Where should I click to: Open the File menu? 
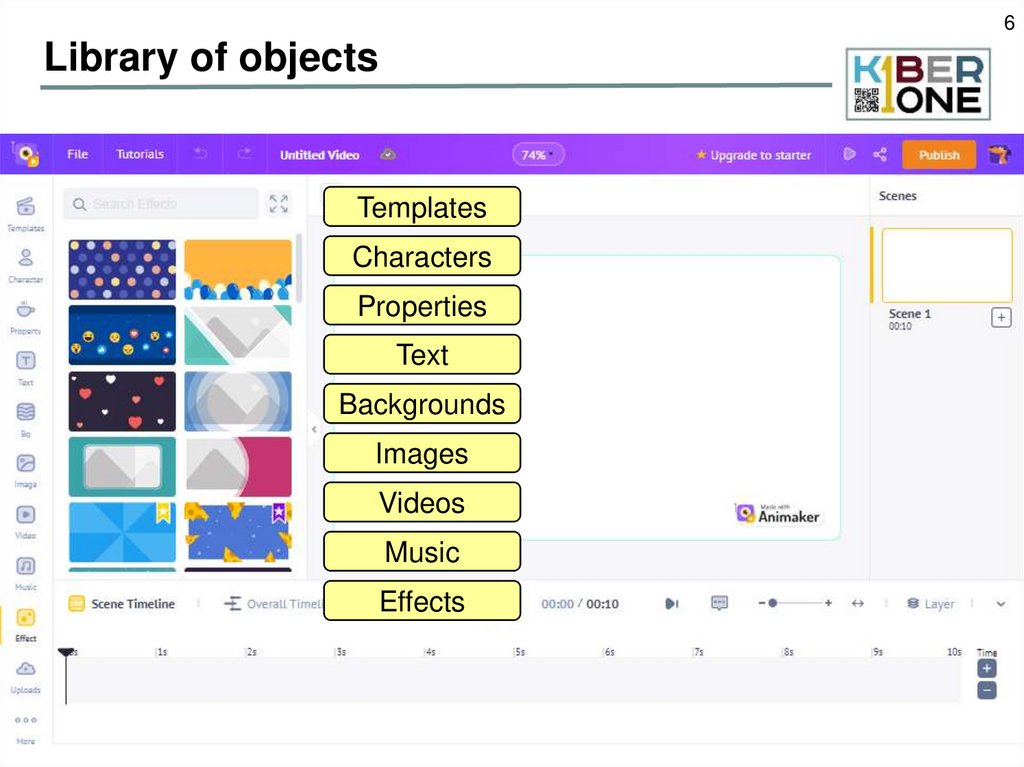[x=77, y=154]
